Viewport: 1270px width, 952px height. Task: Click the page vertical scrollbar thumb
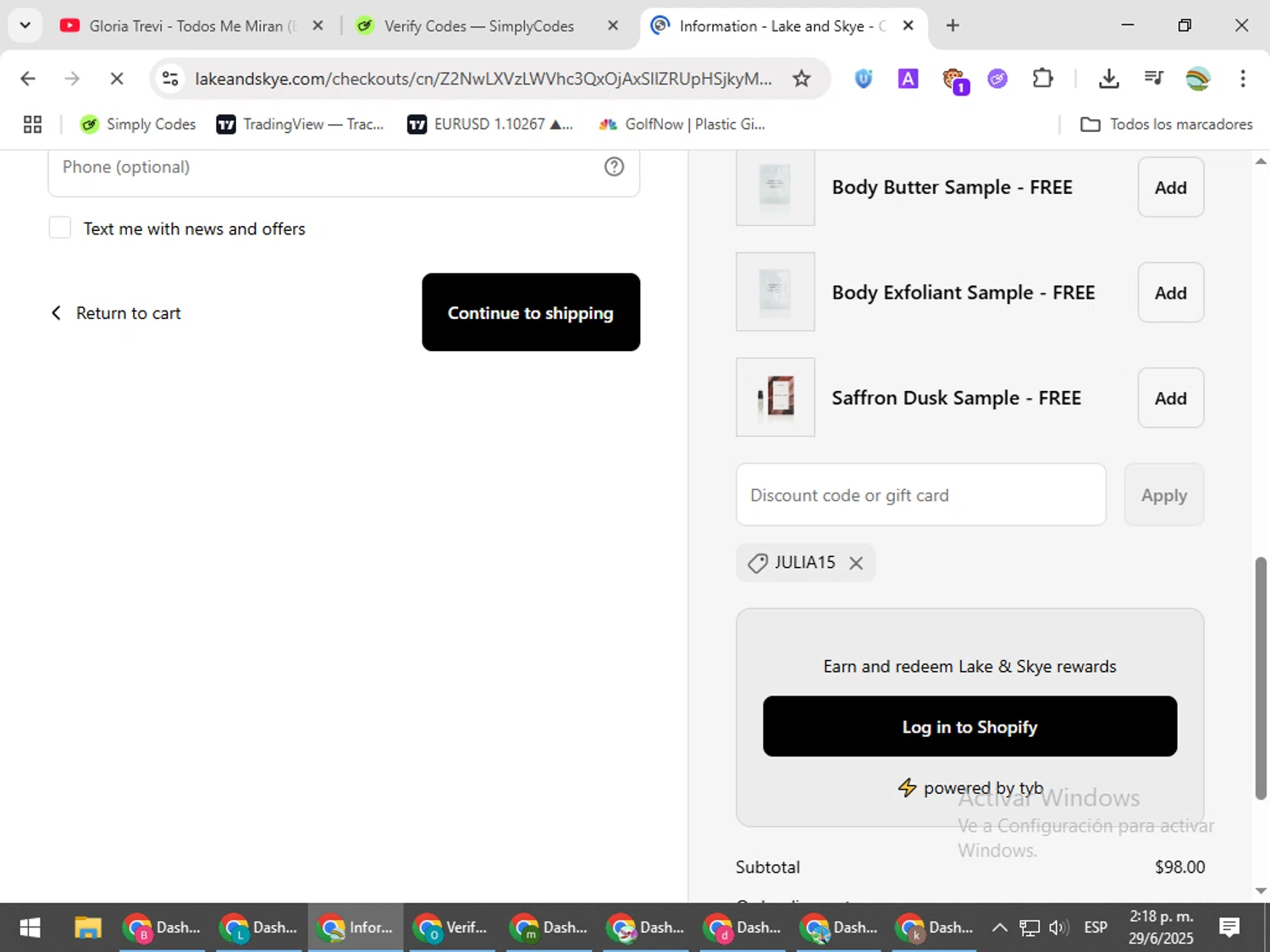click(x=1261, y=678)
